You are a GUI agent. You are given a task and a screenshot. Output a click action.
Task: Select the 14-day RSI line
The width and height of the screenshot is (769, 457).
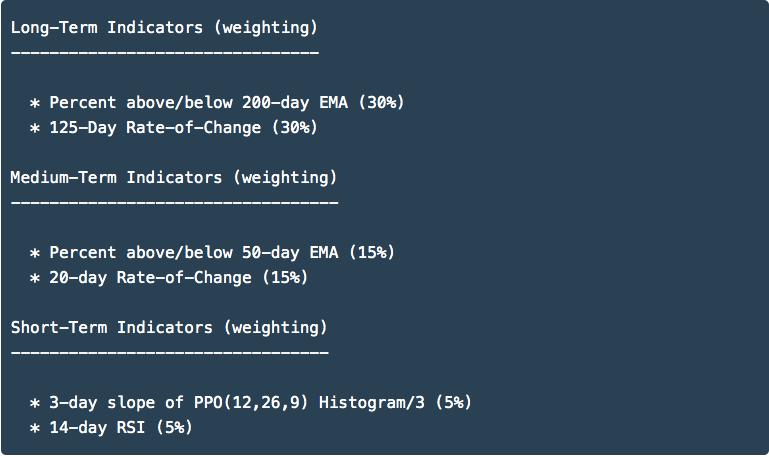(111, 428)
